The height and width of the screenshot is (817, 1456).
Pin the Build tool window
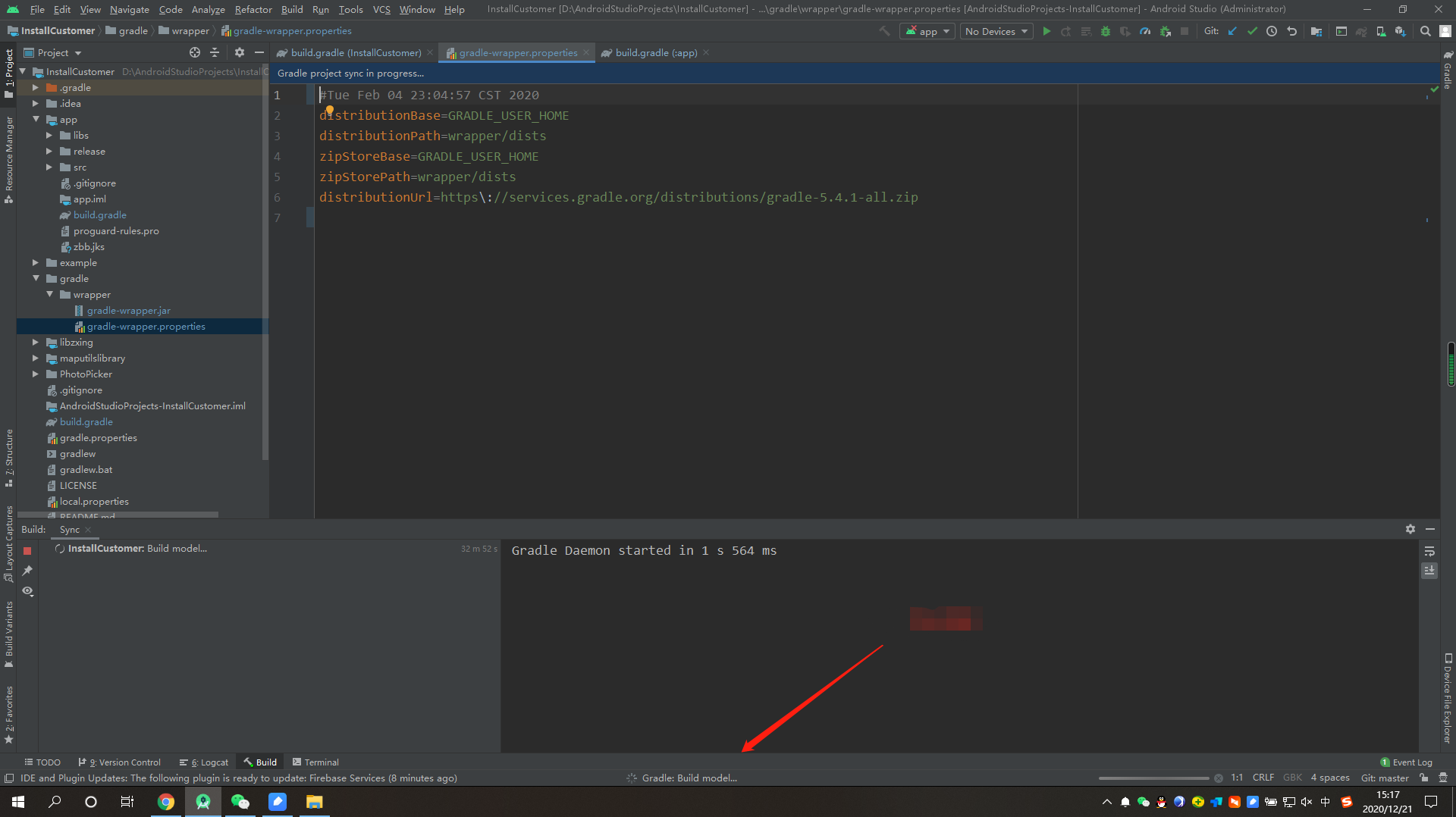click(x=28, y=571)
